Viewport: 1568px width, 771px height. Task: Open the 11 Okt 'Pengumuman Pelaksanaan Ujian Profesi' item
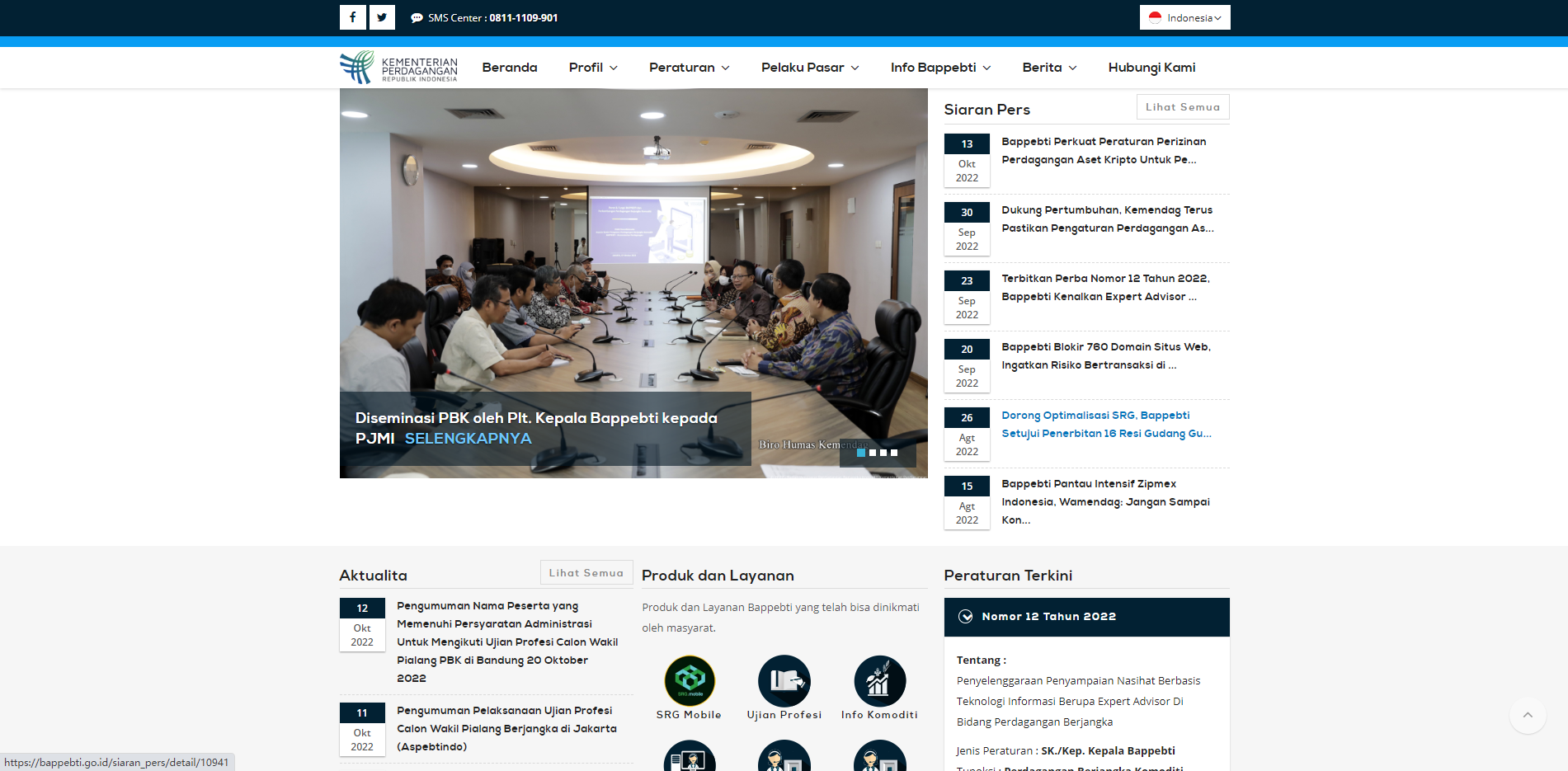click(x=506, y=729)
